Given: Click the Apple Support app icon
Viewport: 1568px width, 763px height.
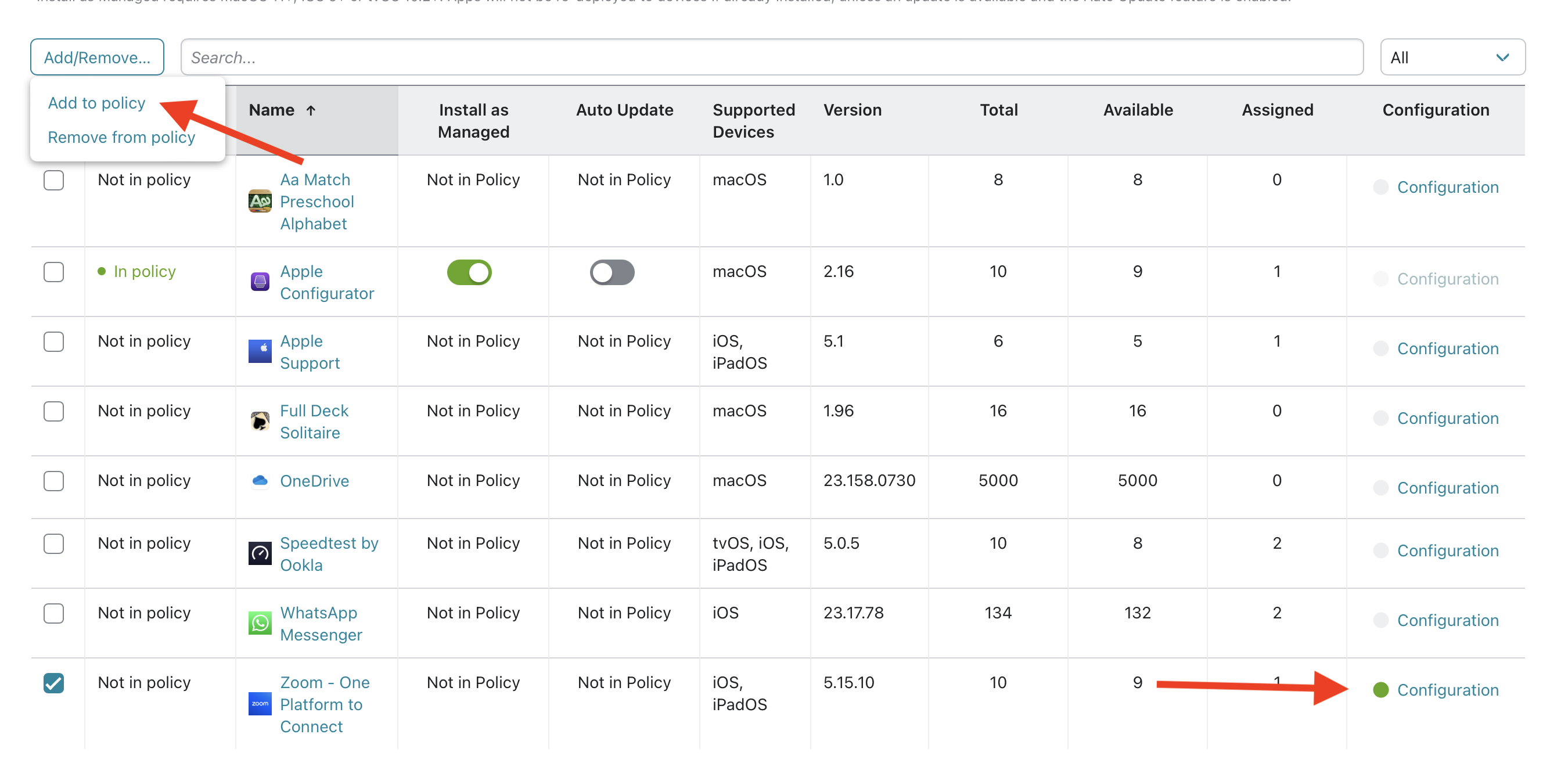Looking at the screenshot, I should [260, 352].
